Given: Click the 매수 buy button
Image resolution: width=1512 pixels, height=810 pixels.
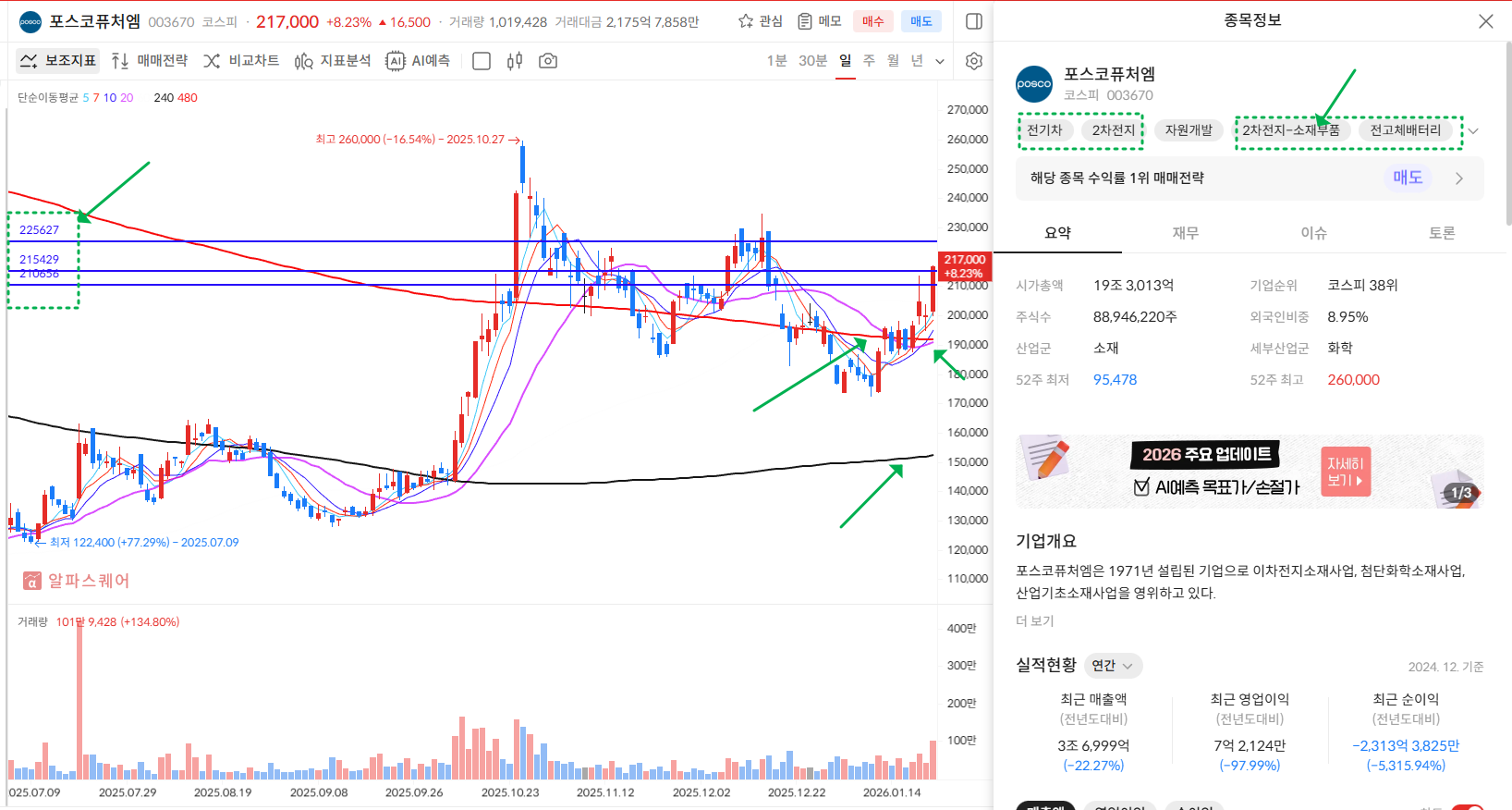Looking at the screenshot, I should pos(873,21).
